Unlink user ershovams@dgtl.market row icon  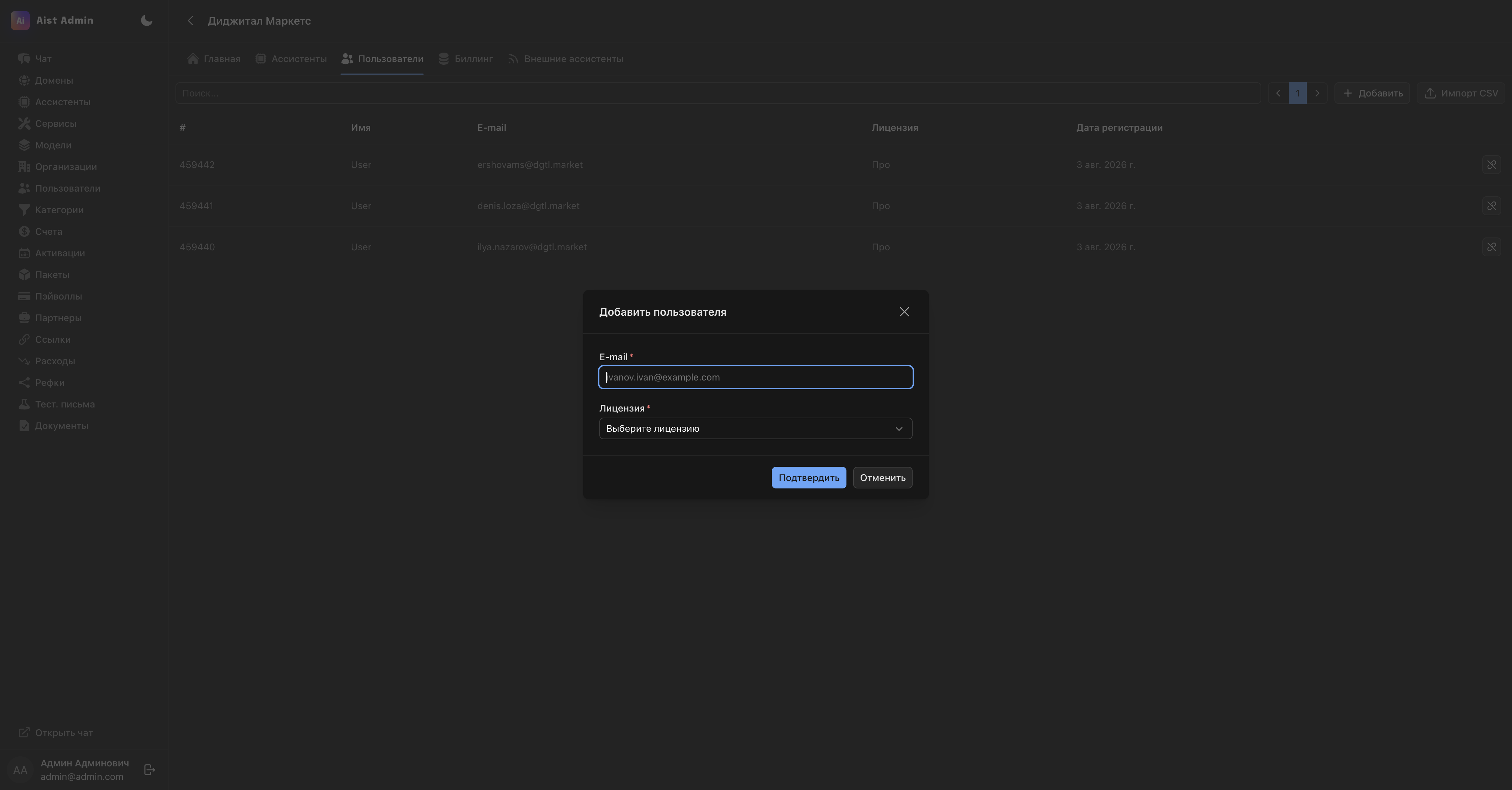point(1491,165)
